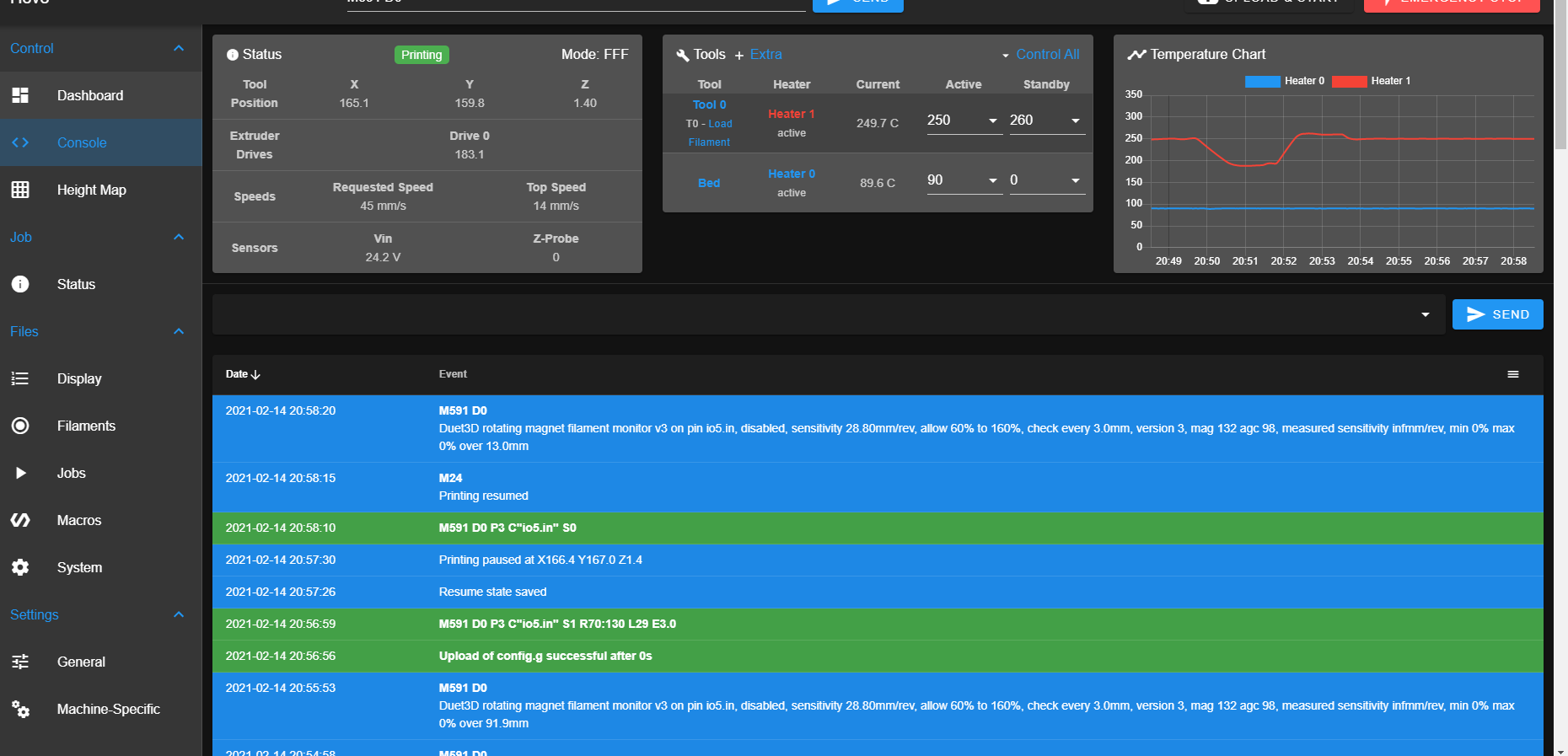The height and width of the screenshot is (756, 1568).
Task: Click the Printing status badge
Action: coord(422,55)
